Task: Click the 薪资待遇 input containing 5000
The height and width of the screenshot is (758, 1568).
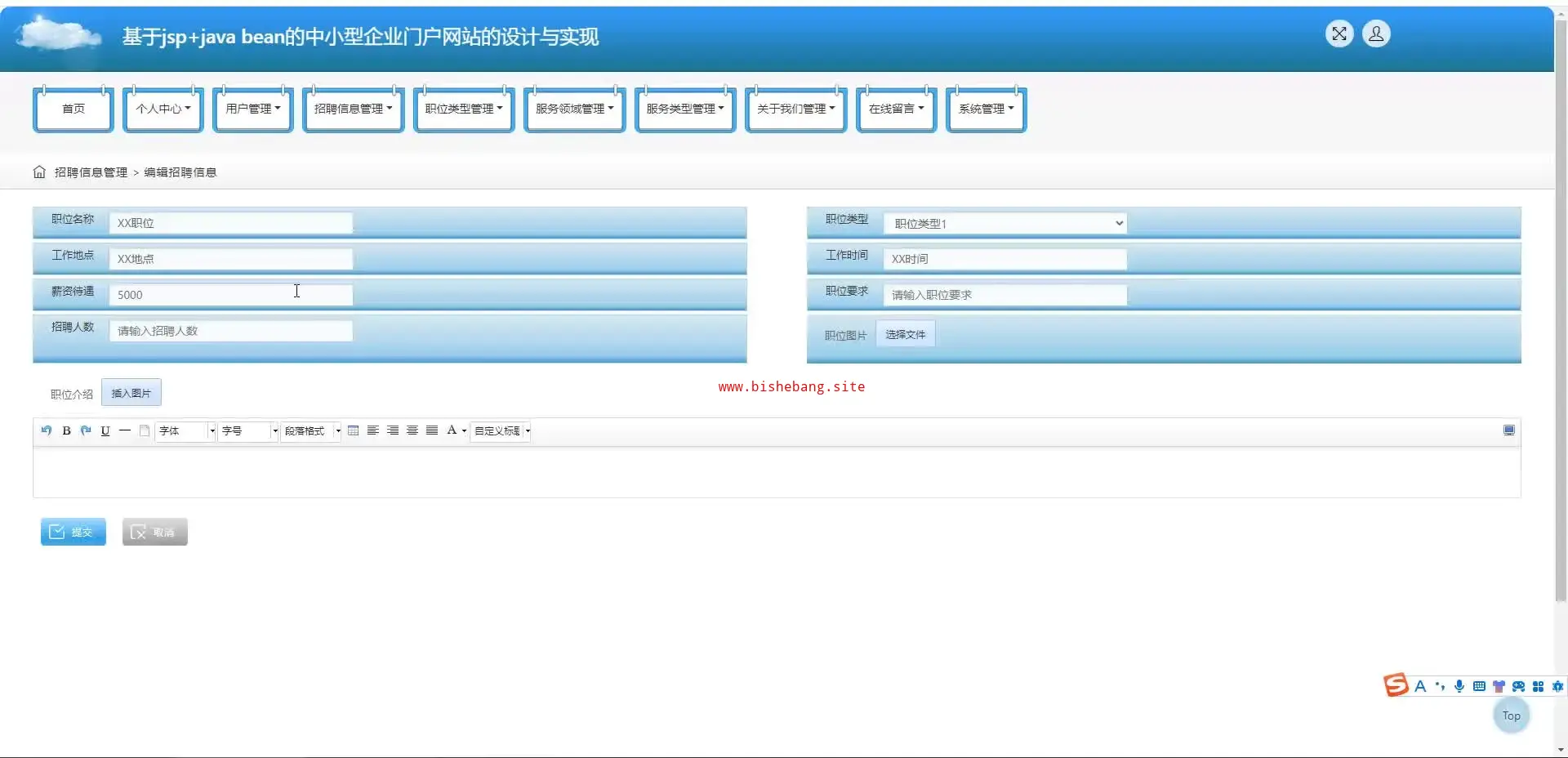Action: [x=231, y=295]
